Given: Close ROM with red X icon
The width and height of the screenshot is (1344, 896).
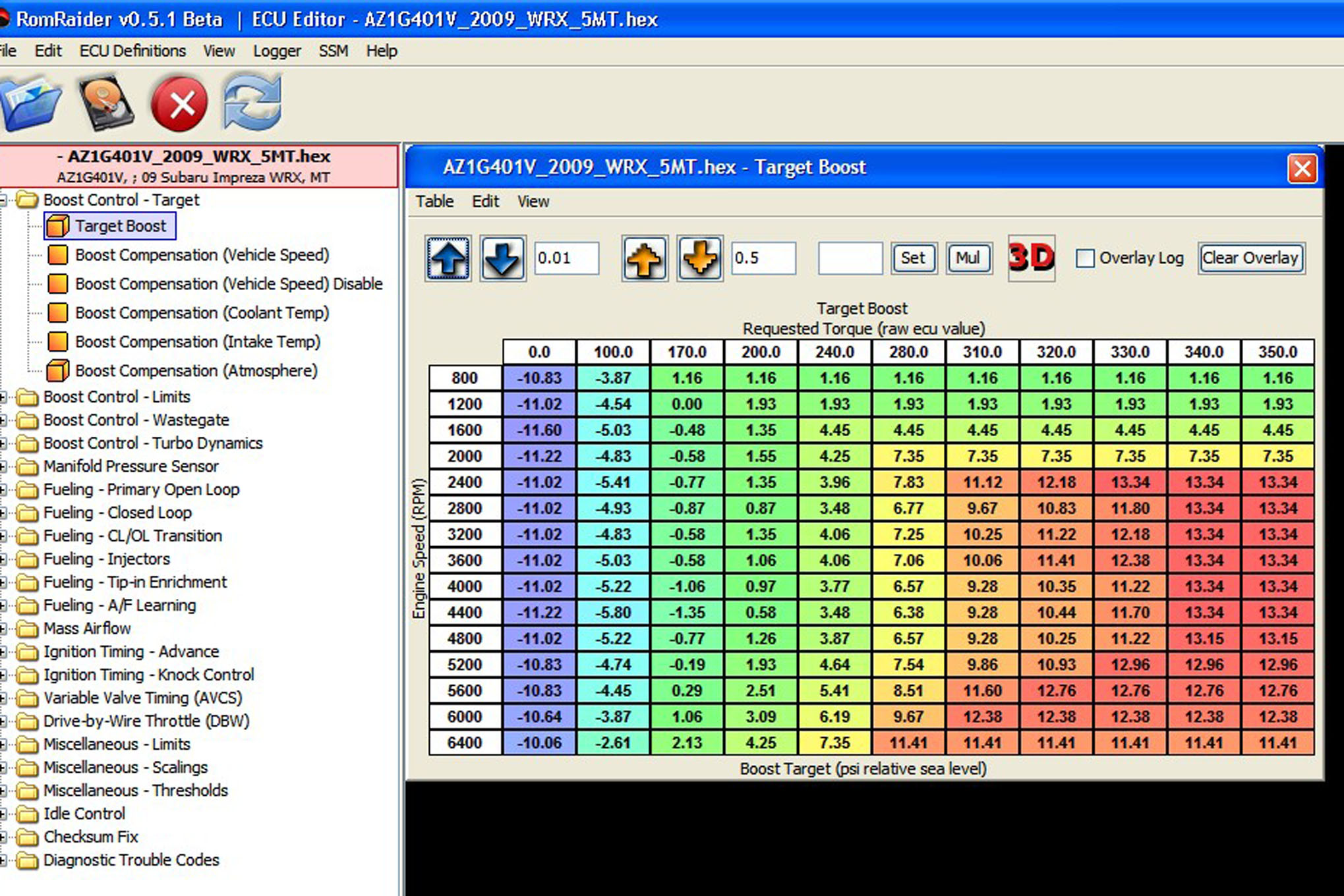Looking at the screenshot, I should (x=179, y=103).
